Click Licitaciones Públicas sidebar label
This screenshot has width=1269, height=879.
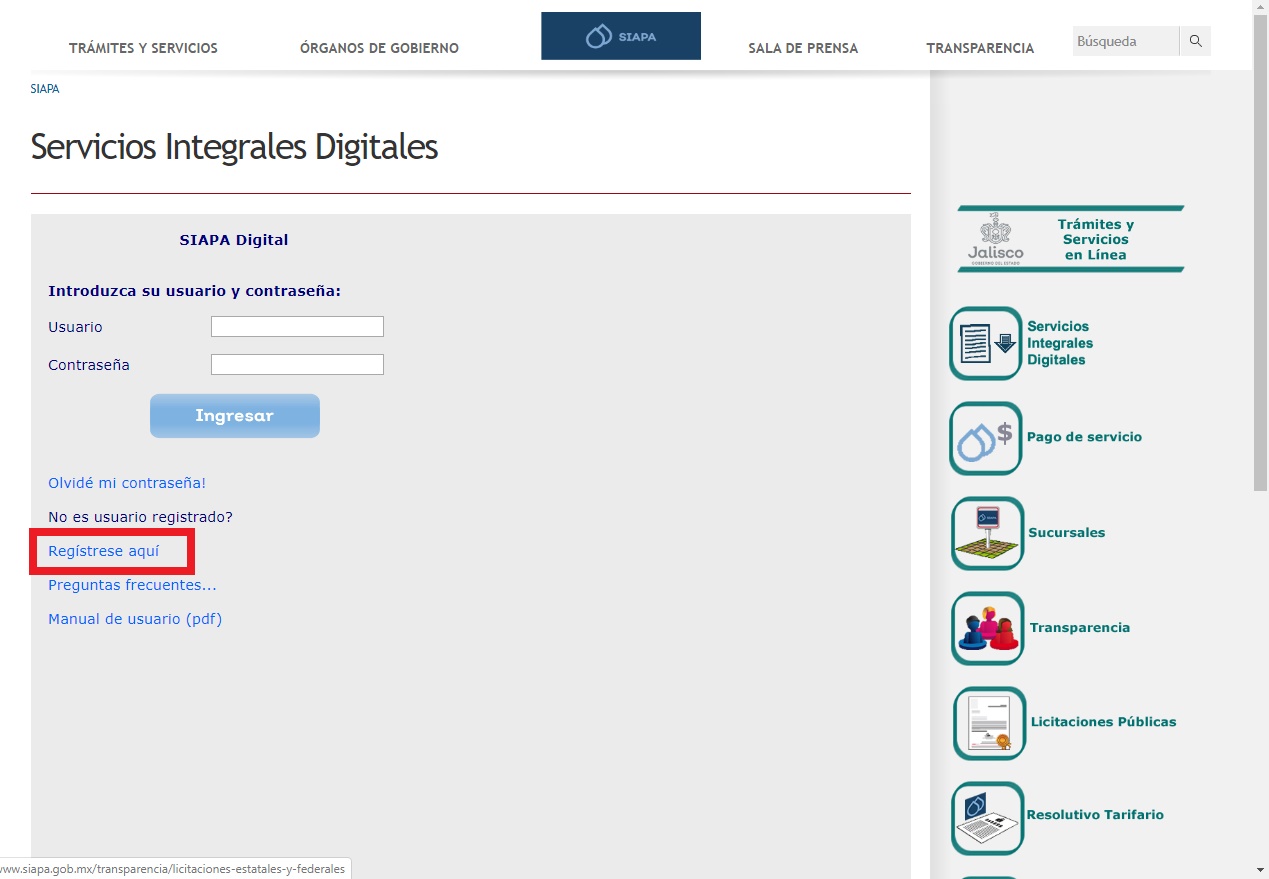tap(1103, 721)
